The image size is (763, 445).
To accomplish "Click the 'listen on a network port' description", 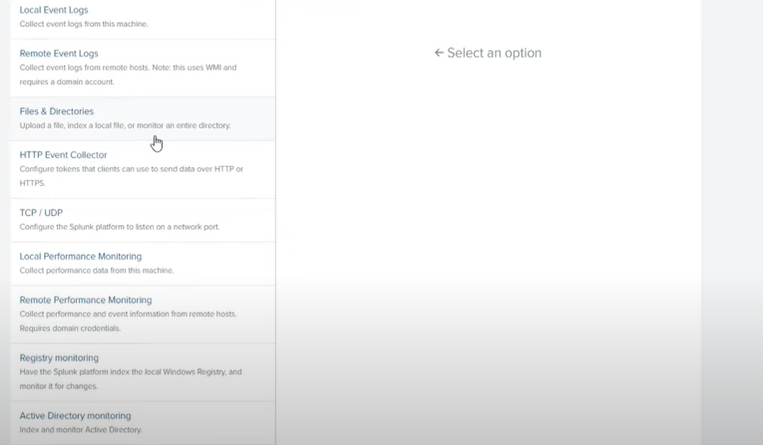I will pos(119,227).
